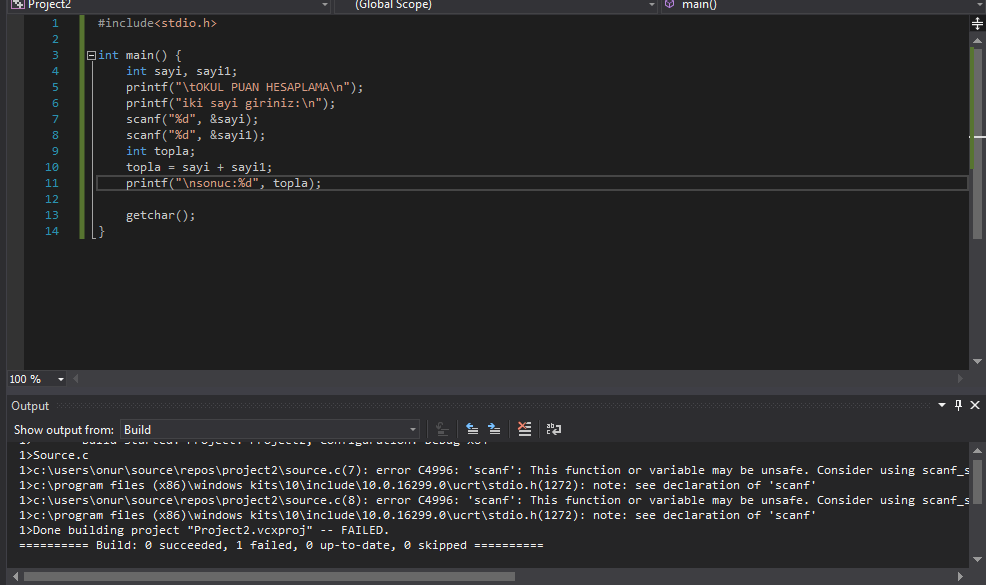
Task: Click the editor splitter handle above scrollbar
Action: pos(977,22)
